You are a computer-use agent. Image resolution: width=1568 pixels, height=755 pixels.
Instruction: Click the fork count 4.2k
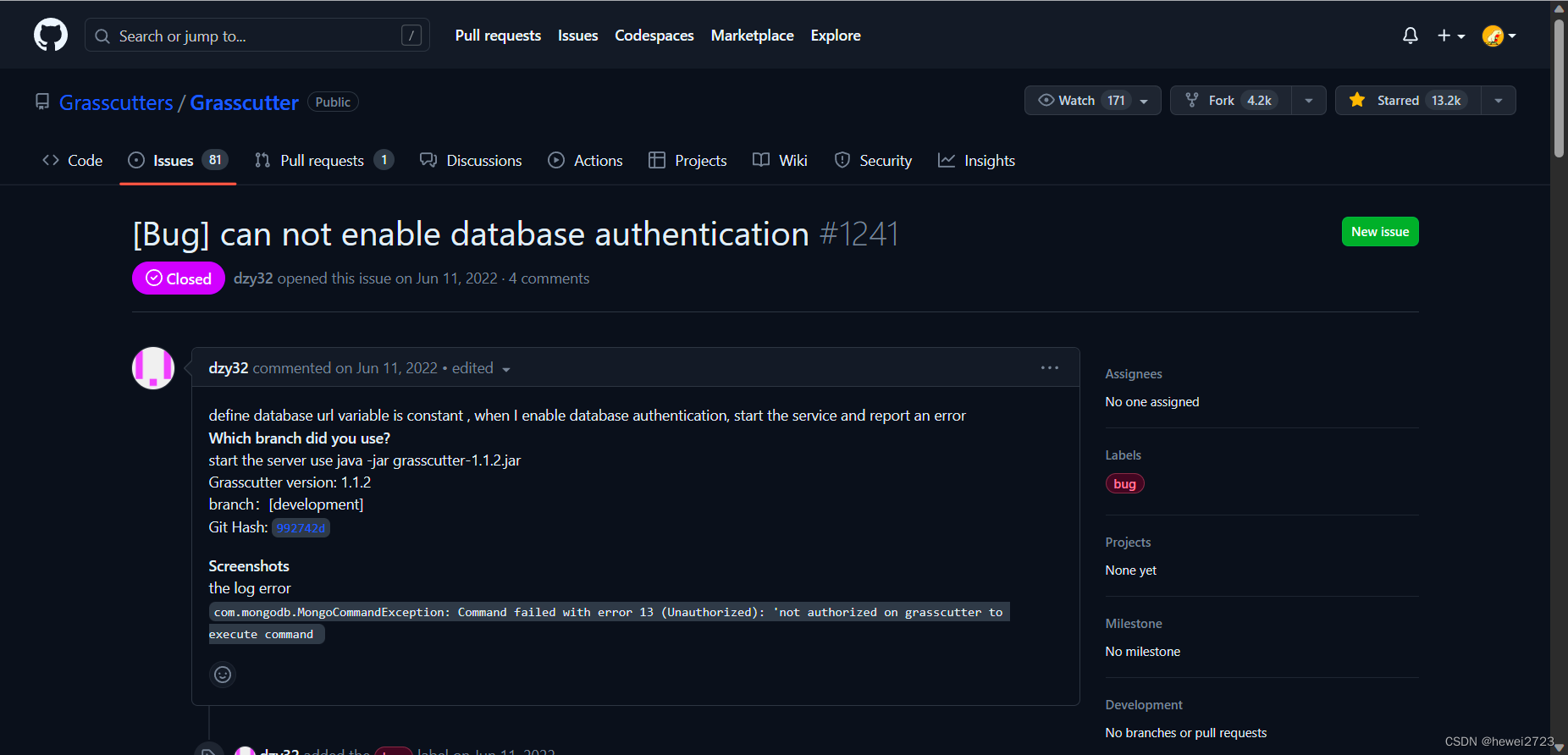coord(1259,101)
